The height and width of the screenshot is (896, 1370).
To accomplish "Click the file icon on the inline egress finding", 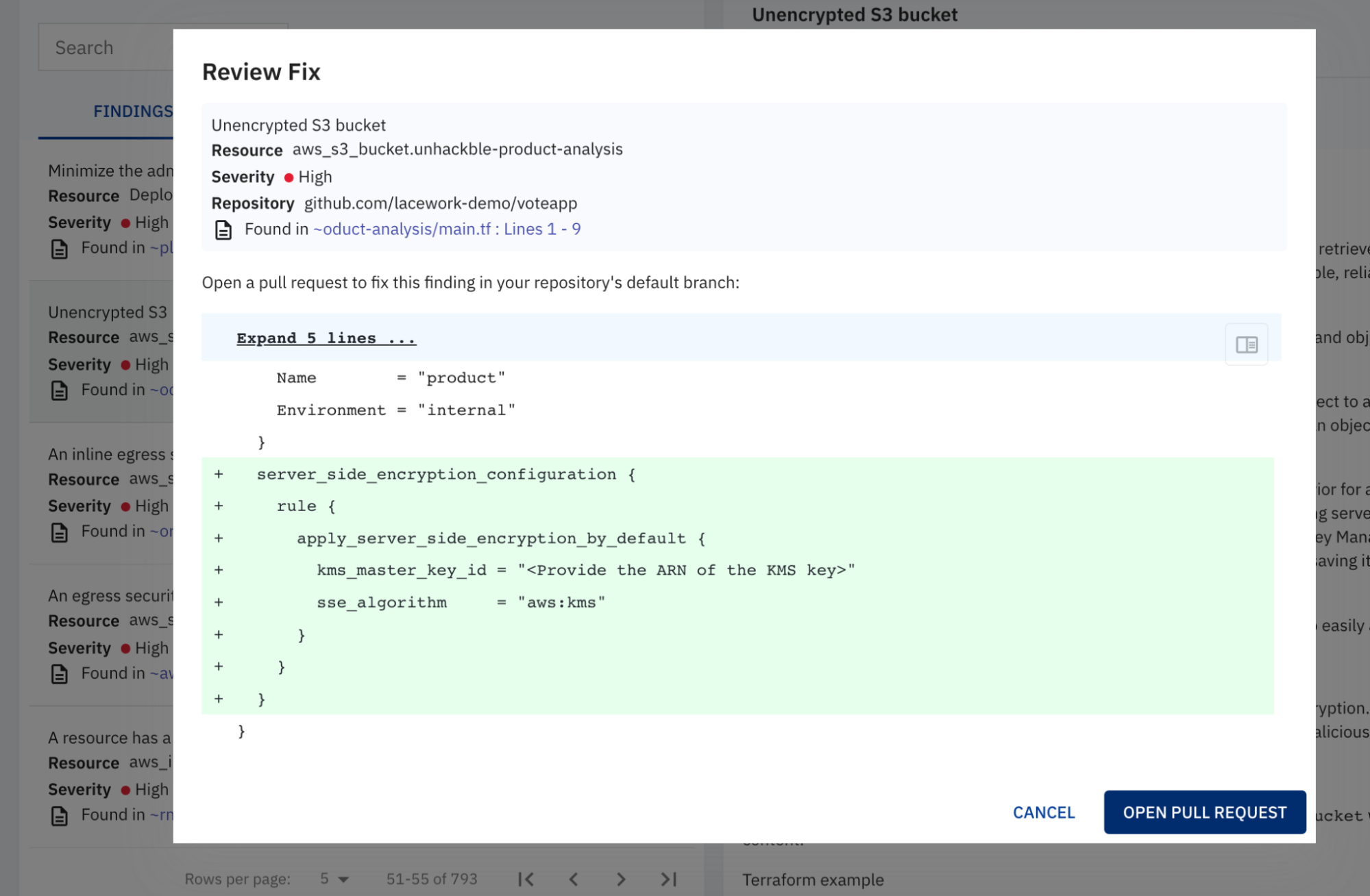I will coord(60,531).
